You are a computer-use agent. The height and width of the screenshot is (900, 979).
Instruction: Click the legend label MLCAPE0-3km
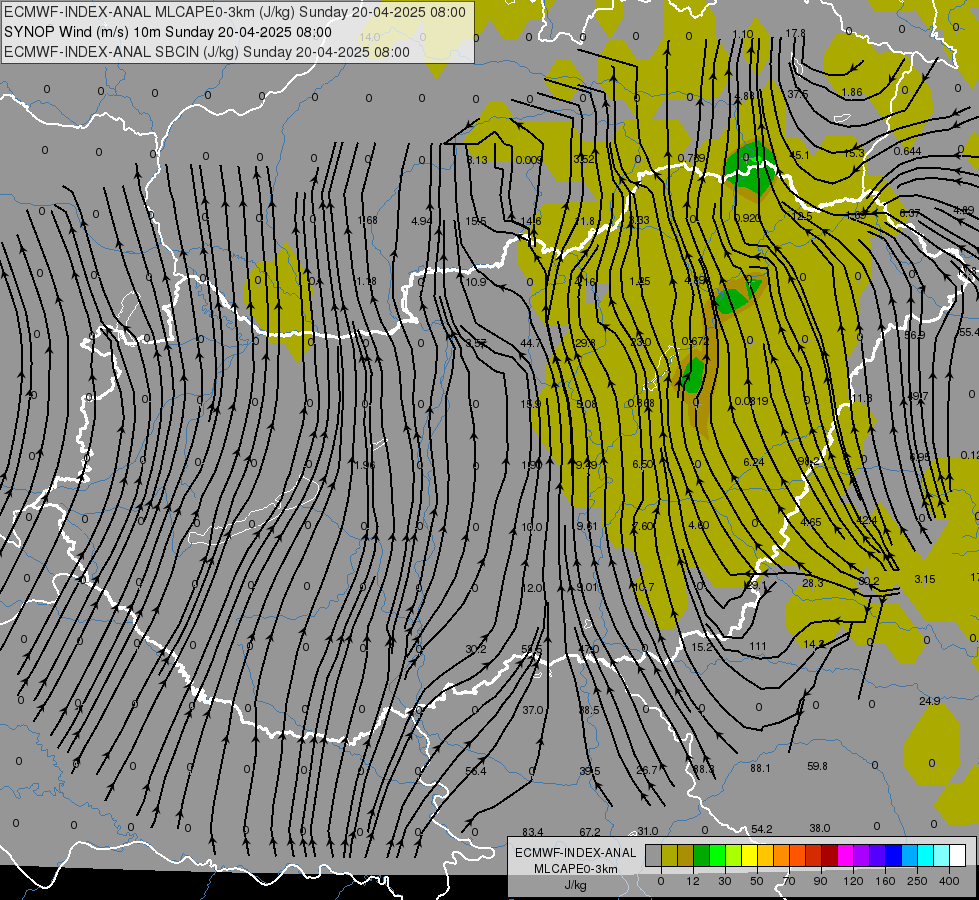pyautogui.click(x=576, y=869)
